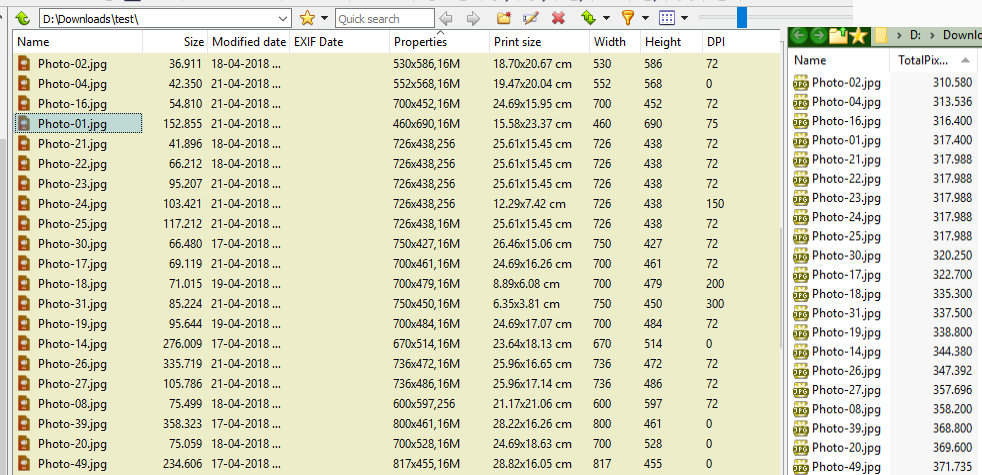This screenshot has height=475, width=982.
Task: Sort by the Height column header
Action: coord(671,42)
